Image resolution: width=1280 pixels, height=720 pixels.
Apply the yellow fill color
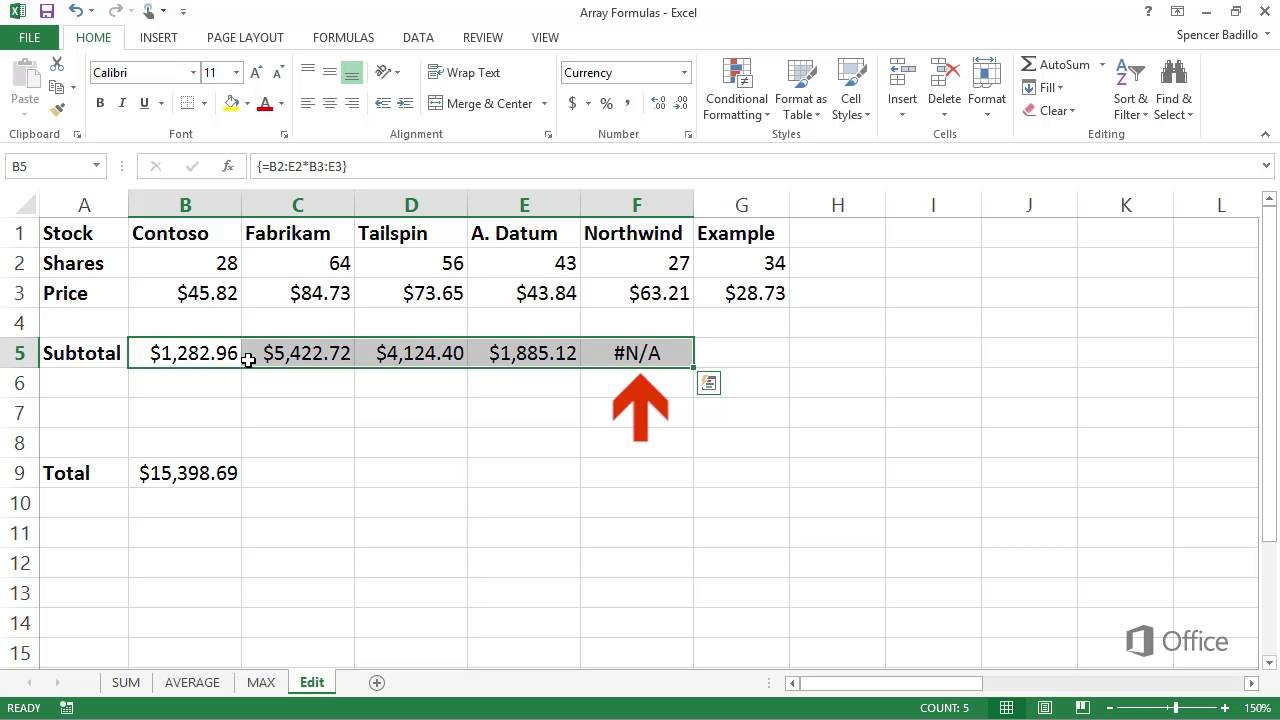click(232, 103)
